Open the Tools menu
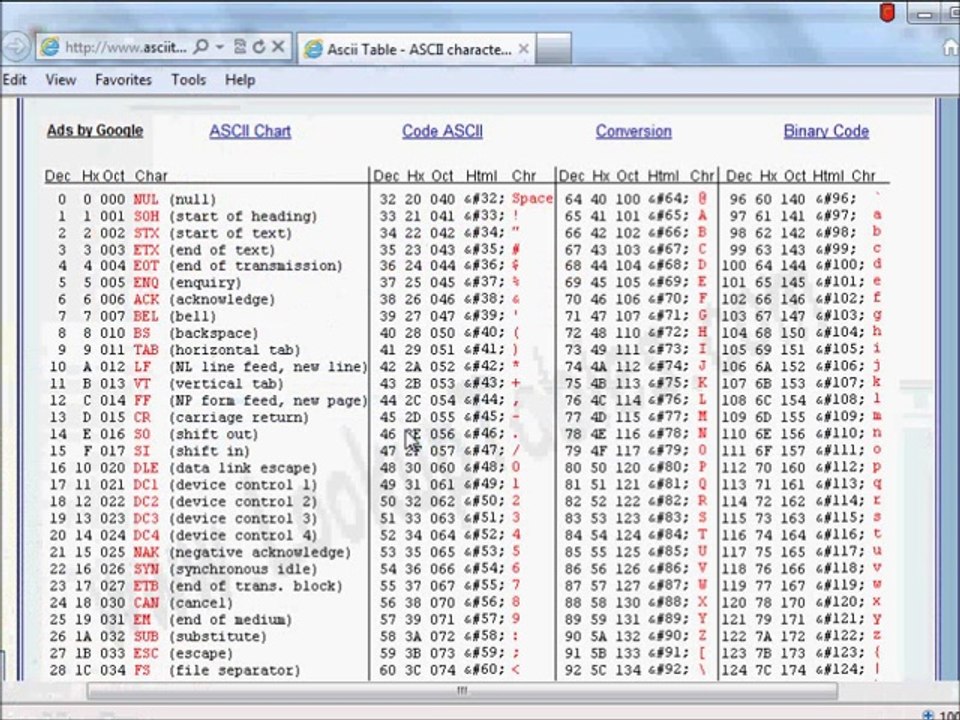This screenshot has width=960, height=720. point(188,79)
